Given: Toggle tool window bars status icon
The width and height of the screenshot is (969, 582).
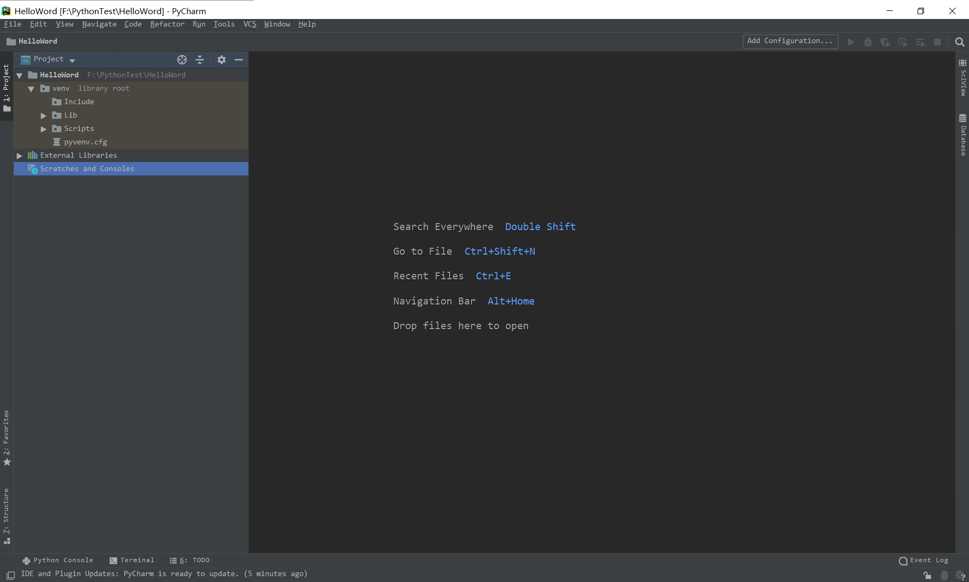Looking at the screenshot, I should [x=11, y=575].
